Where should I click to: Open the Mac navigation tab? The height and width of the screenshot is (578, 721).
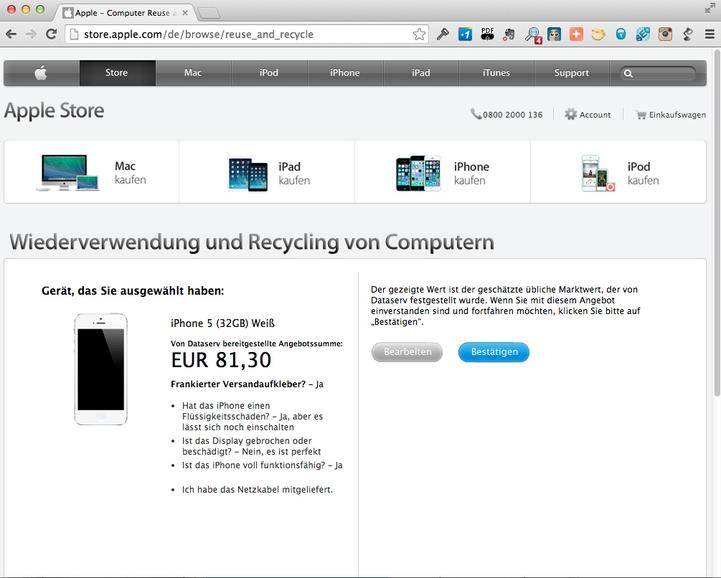[193, 73]
